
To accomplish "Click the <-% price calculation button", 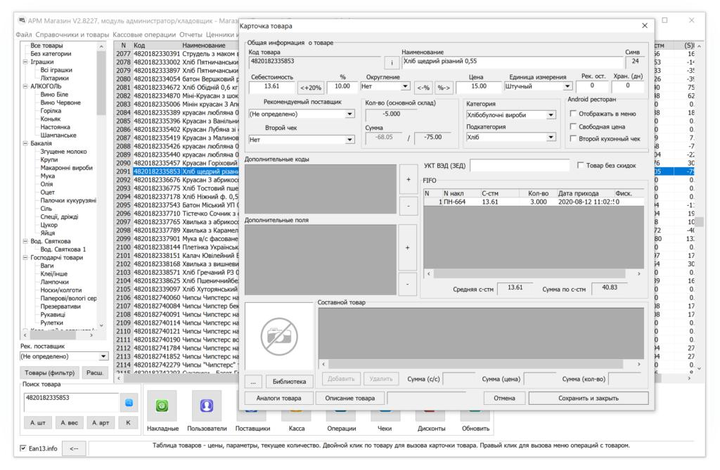I will [x=423, y=87].
